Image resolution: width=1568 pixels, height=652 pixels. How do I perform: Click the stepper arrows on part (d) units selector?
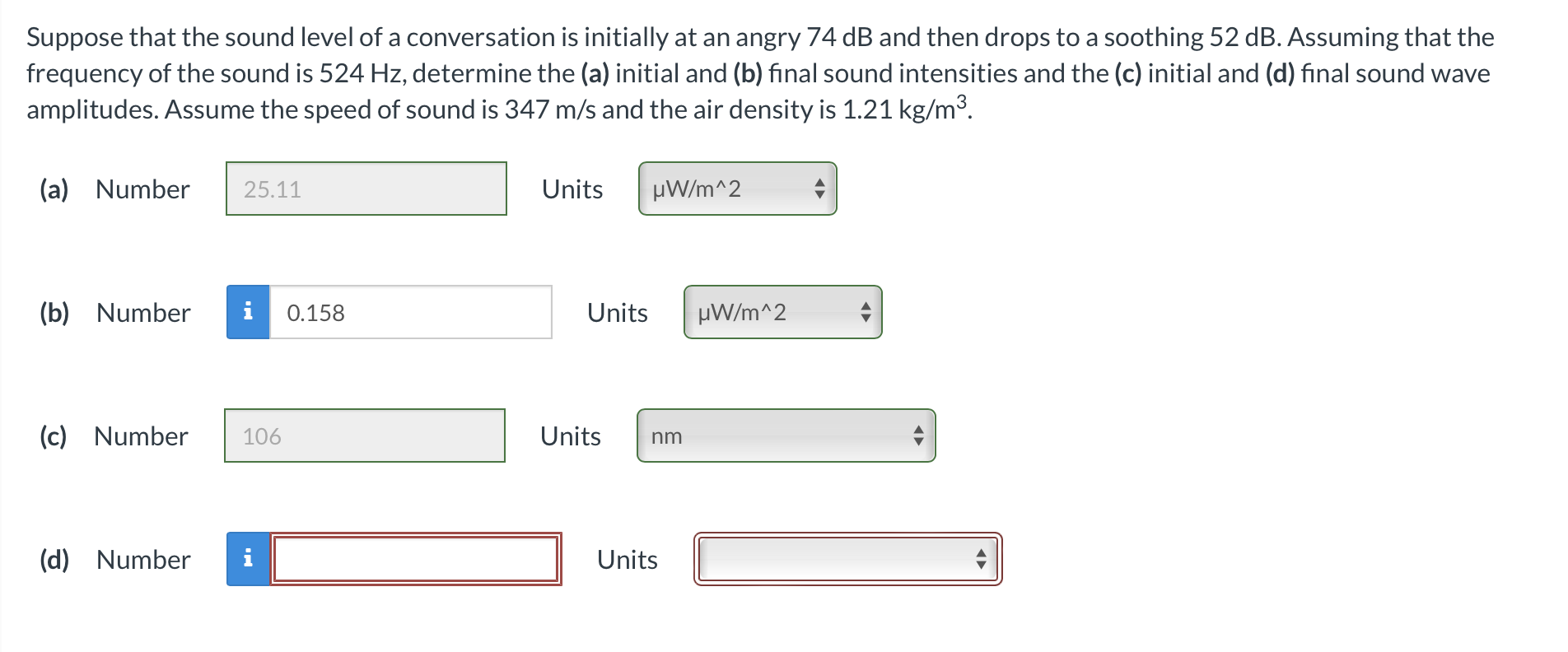[x=982, y=559]
